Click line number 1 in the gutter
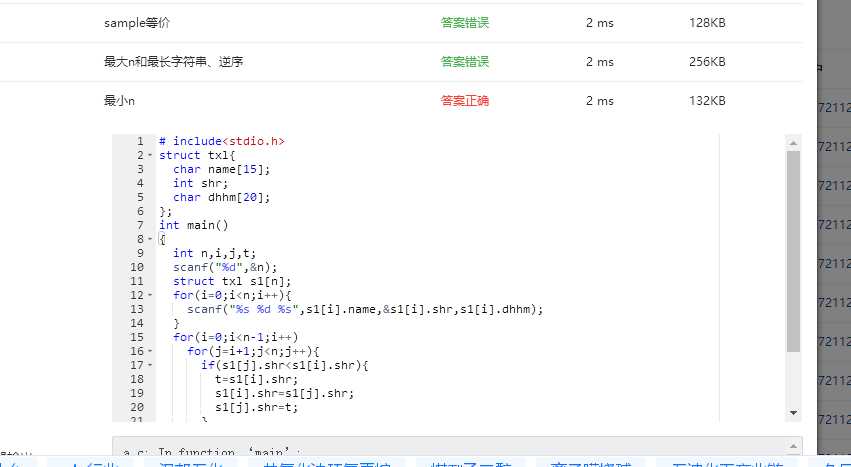Image resolution: width=851 pixels, height=467 pixels. click(x=140, y=141)
